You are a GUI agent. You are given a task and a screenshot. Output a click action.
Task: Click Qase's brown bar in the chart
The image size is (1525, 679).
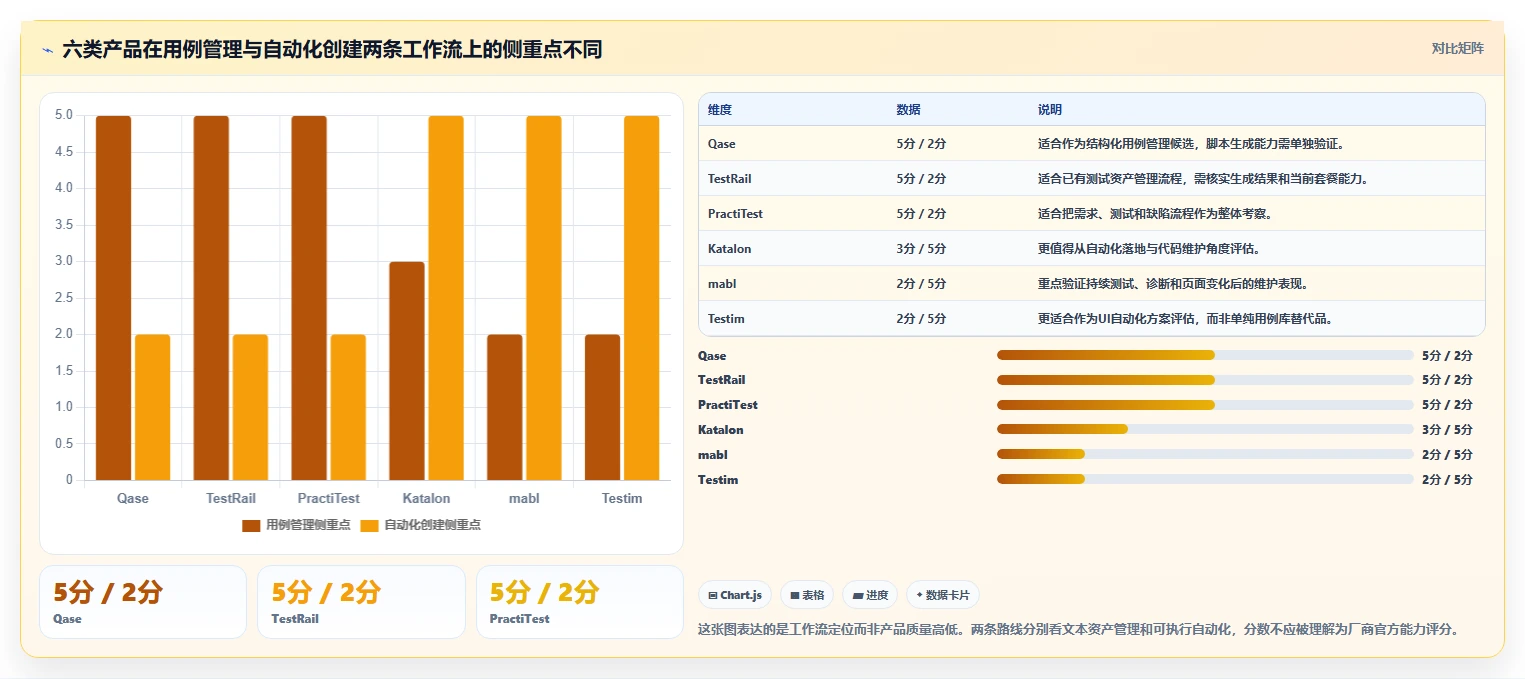coord(113,298)
